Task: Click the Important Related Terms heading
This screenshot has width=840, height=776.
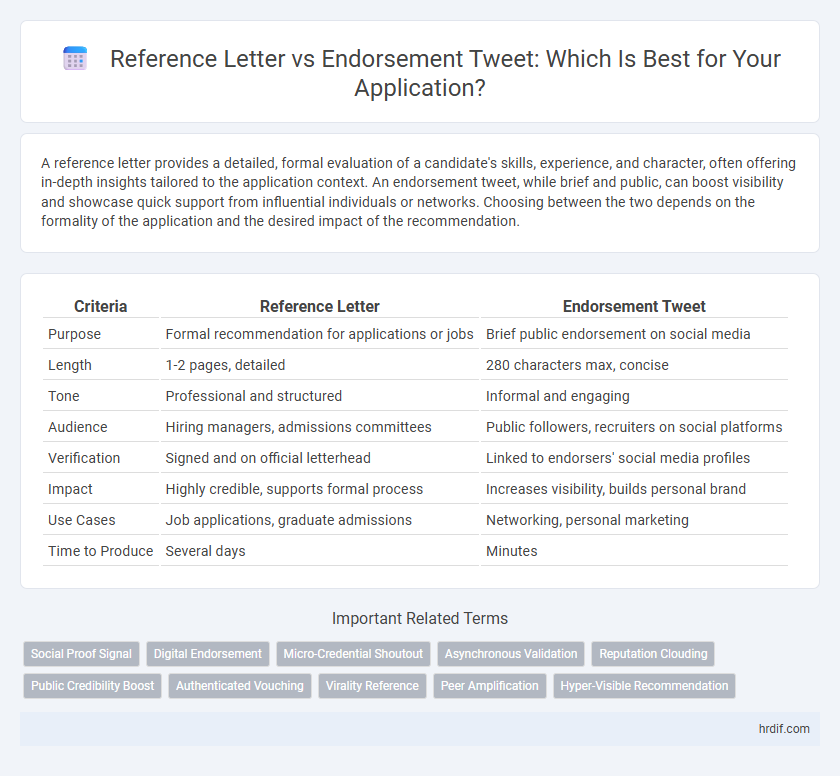Action: click(x=420, y=619)
